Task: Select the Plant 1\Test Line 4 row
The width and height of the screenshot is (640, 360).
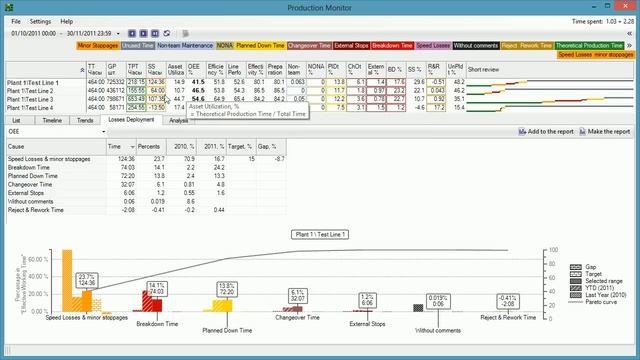Action: pos(319,108)
